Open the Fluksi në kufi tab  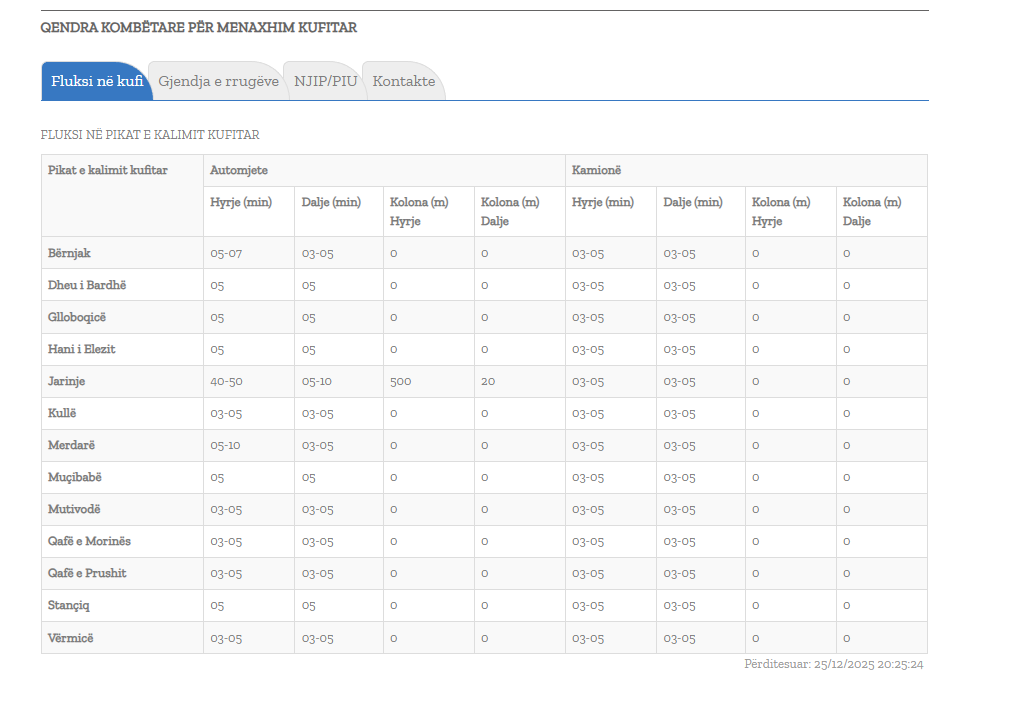(97, 81)
